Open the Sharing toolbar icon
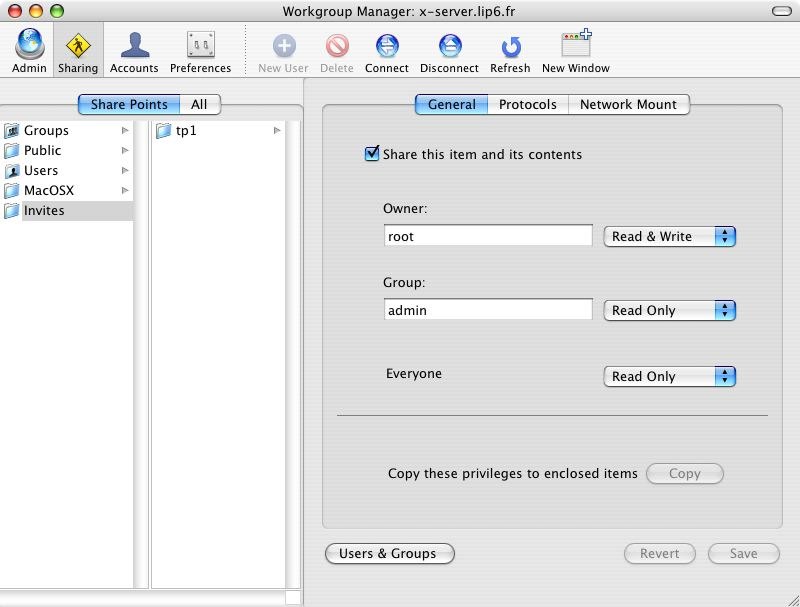 click(78, 46)
